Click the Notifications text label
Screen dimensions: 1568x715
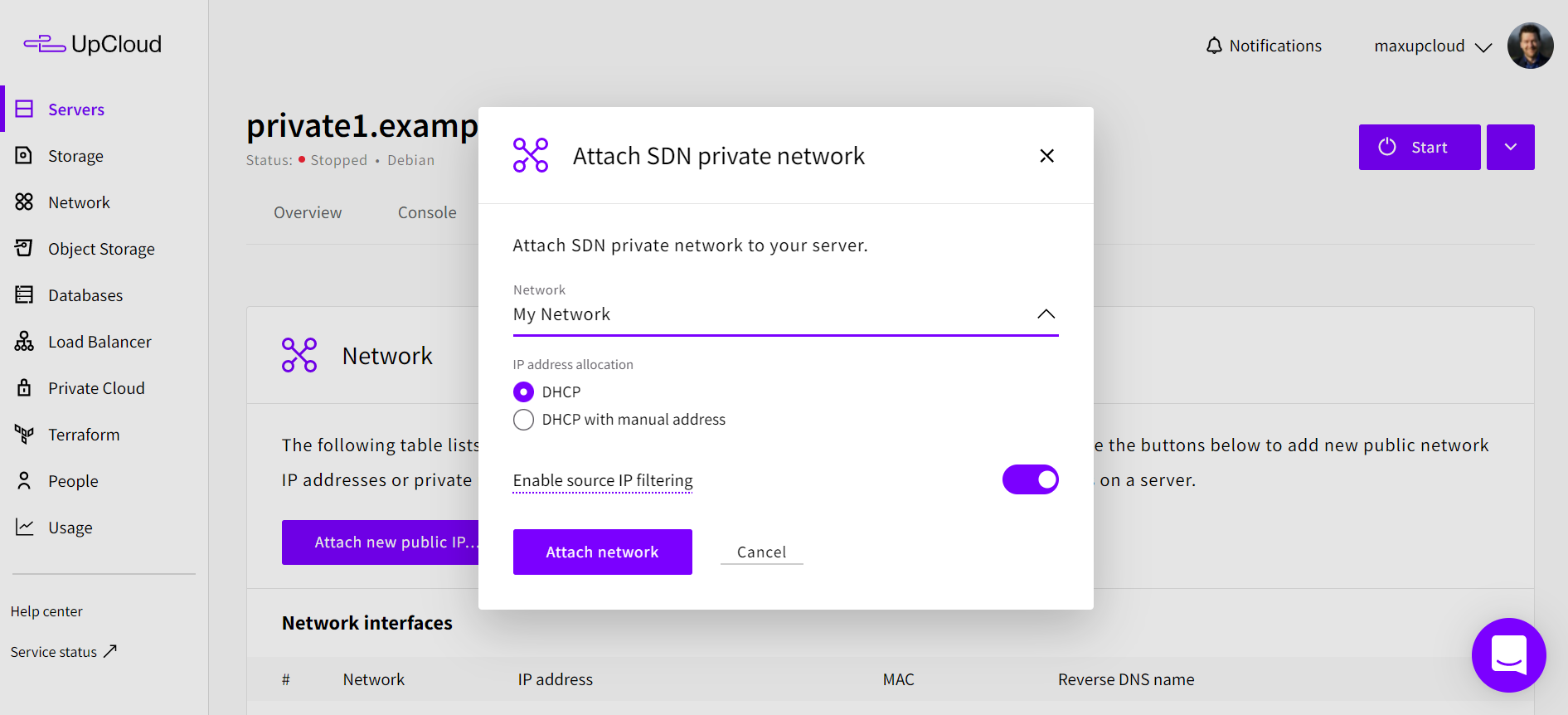[1275, 46]
